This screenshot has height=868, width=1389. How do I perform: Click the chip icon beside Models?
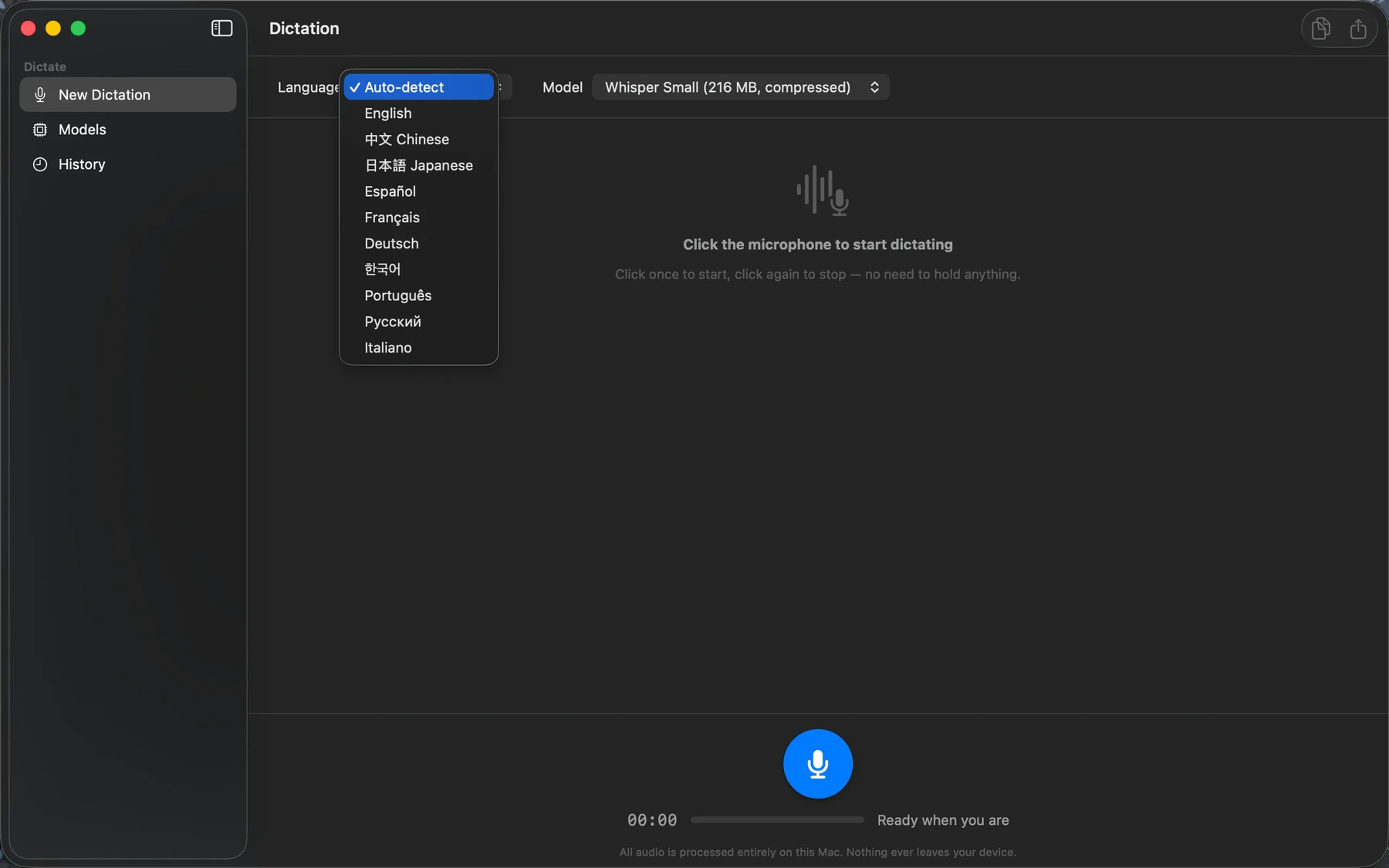40,130
